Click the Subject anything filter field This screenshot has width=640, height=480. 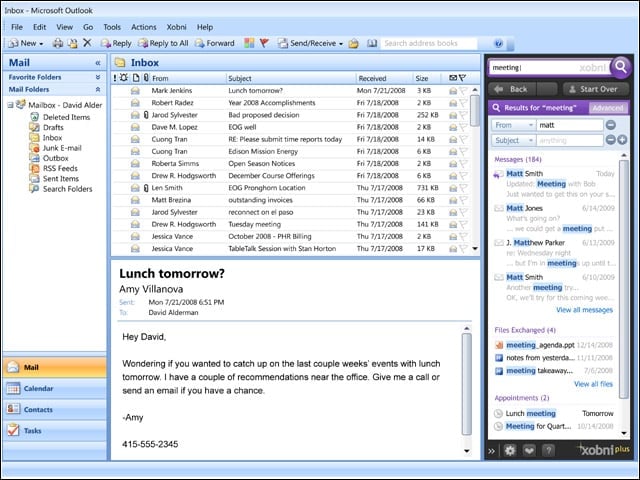click(570, 140)
